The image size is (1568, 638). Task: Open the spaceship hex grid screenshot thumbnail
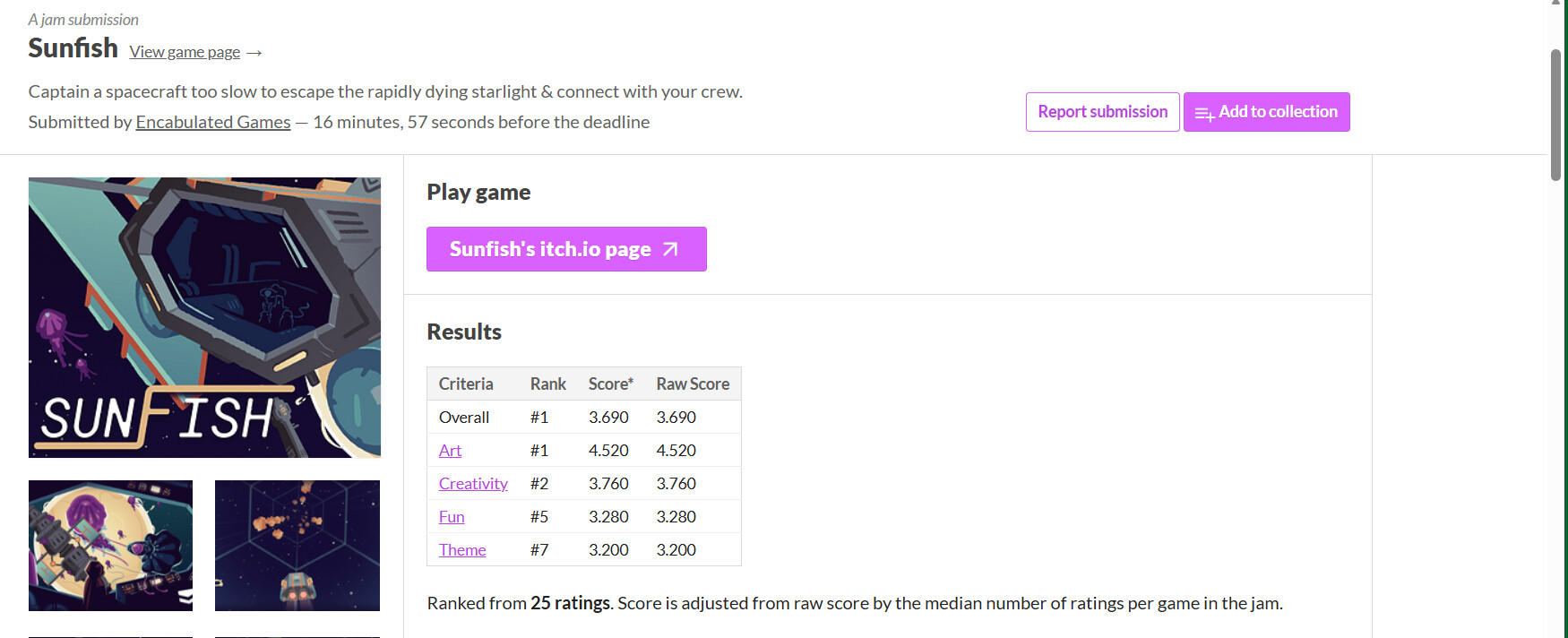tap(297, 546)
